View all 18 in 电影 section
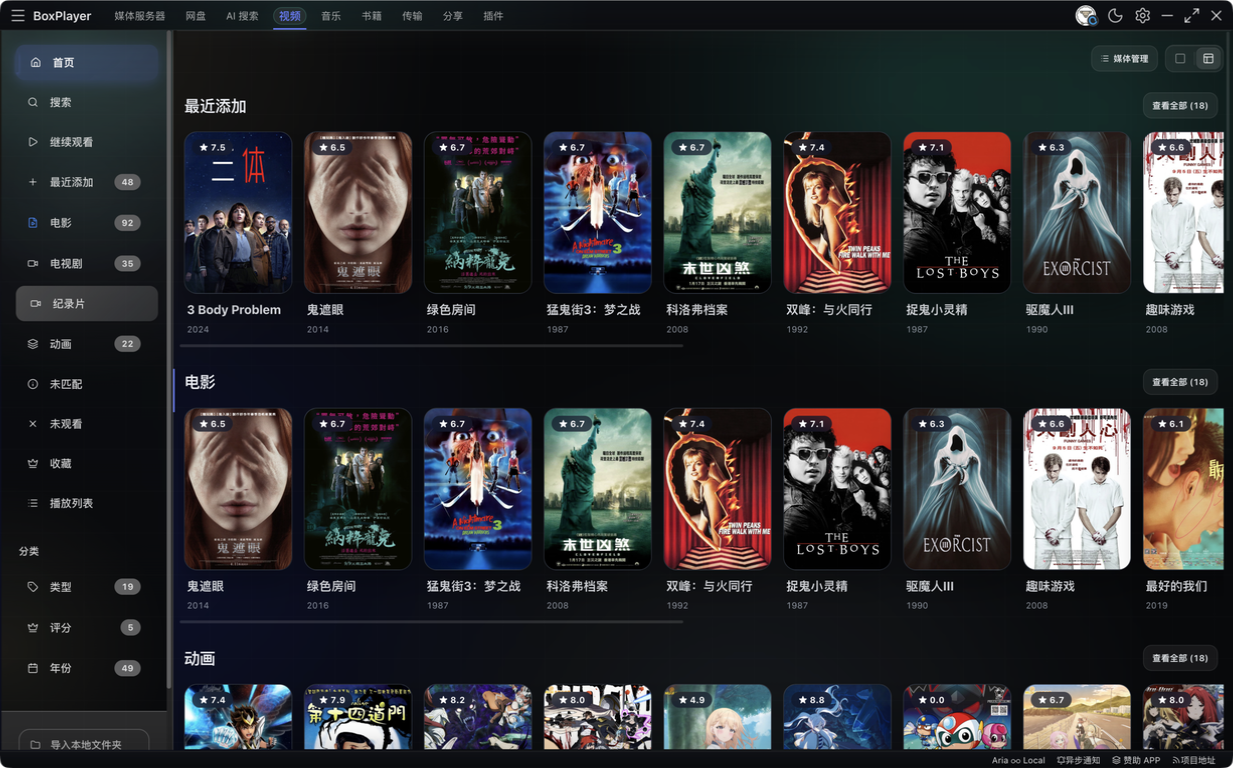Image resolution: width=1233 pixels, height=768 pixels. click(1180, 382)
